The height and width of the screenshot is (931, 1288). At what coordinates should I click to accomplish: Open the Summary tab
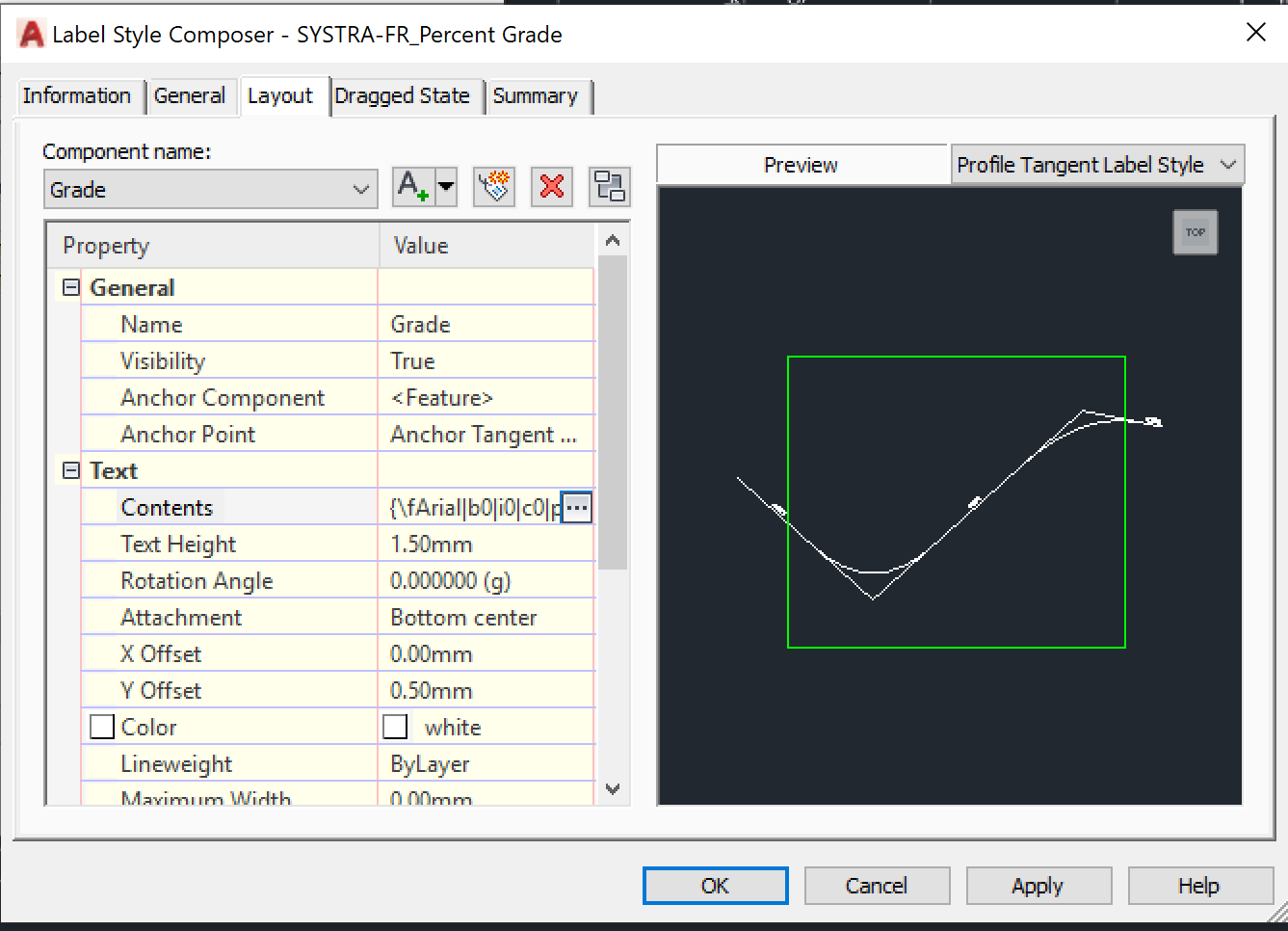[x=538, y=95]
